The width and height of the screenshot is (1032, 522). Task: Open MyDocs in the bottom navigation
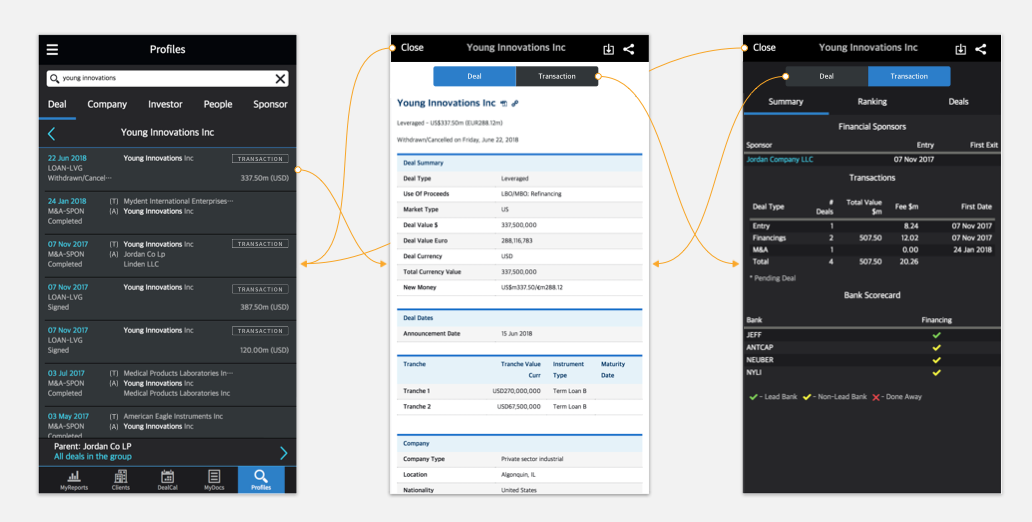pyautogui.click(x=214, y=480)
